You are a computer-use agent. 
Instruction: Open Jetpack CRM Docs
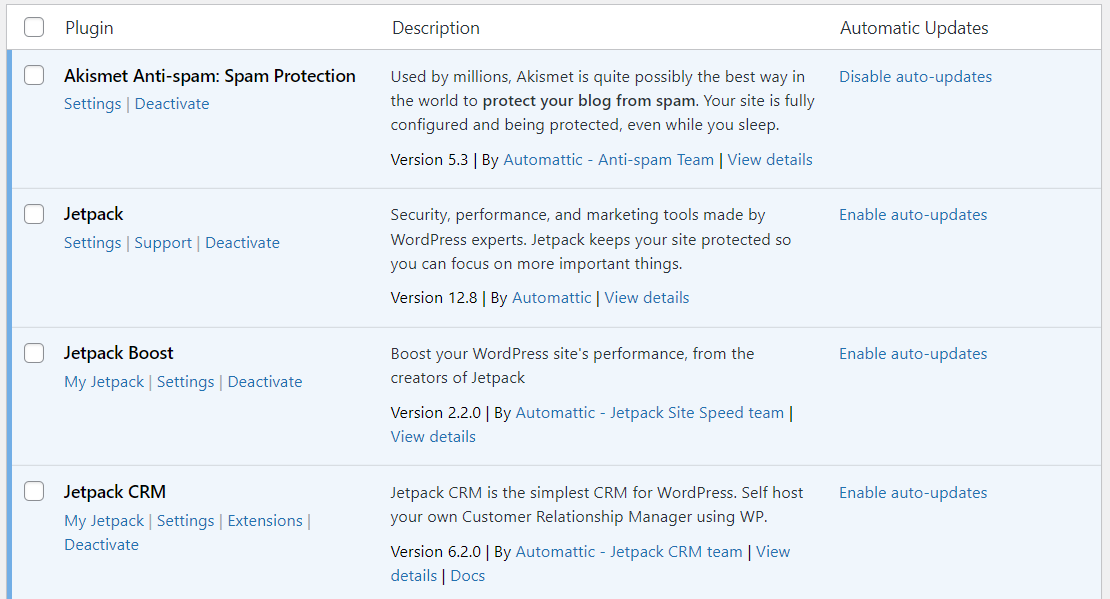click(467, 575)
